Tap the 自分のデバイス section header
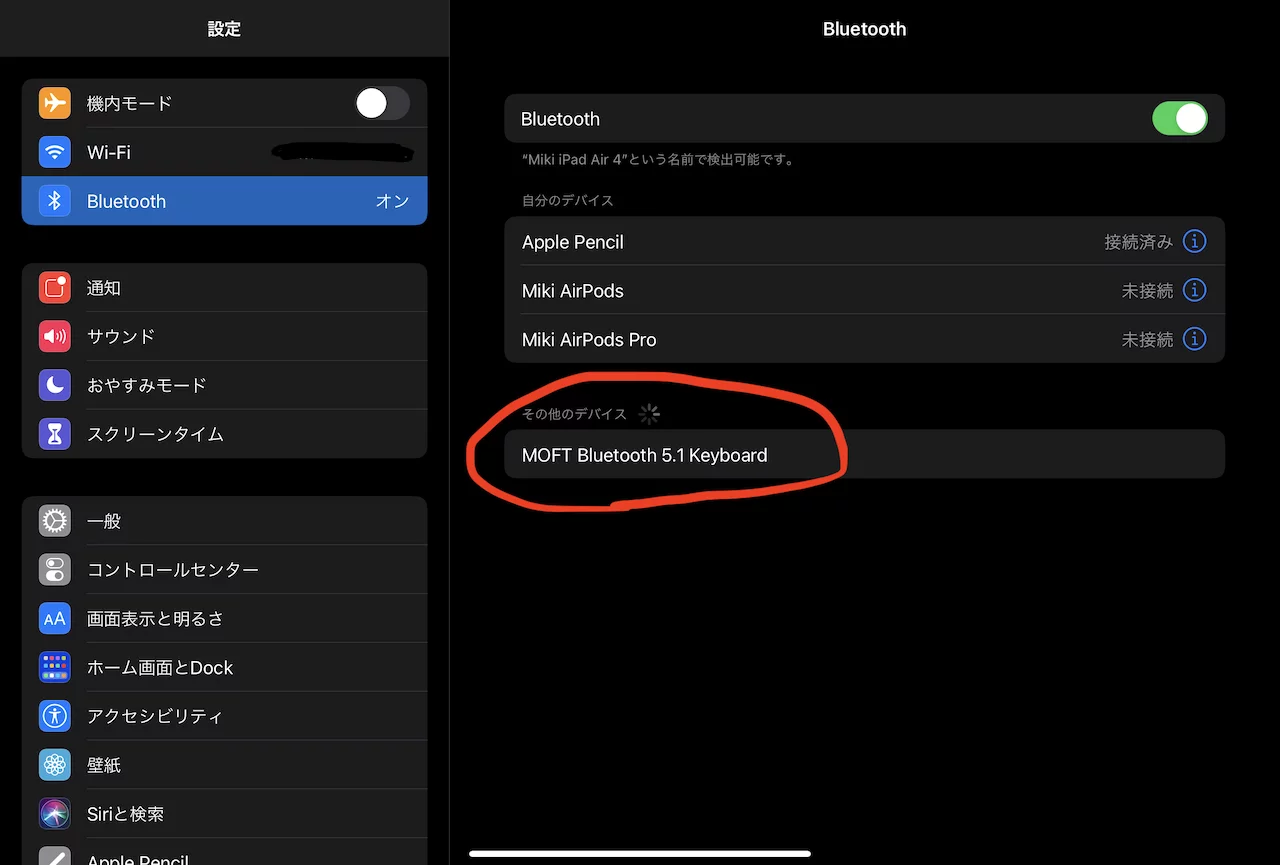 coord(567,200)
